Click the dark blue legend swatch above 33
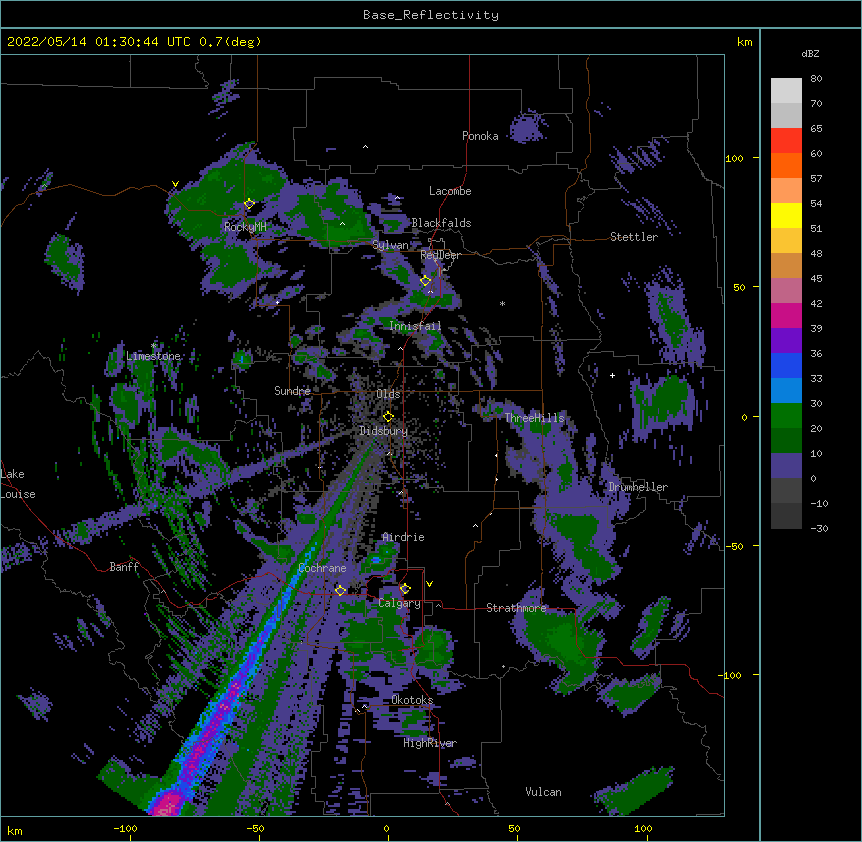The height and width of the screenshot is (842, 862). (786, 365)
